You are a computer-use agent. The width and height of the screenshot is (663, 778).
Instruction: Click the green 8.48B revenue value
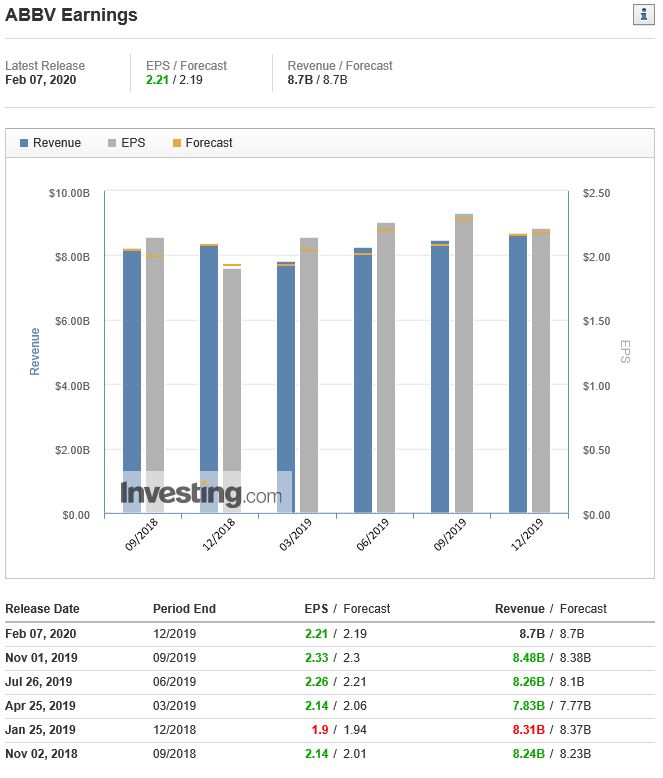(x=529, y=658)
